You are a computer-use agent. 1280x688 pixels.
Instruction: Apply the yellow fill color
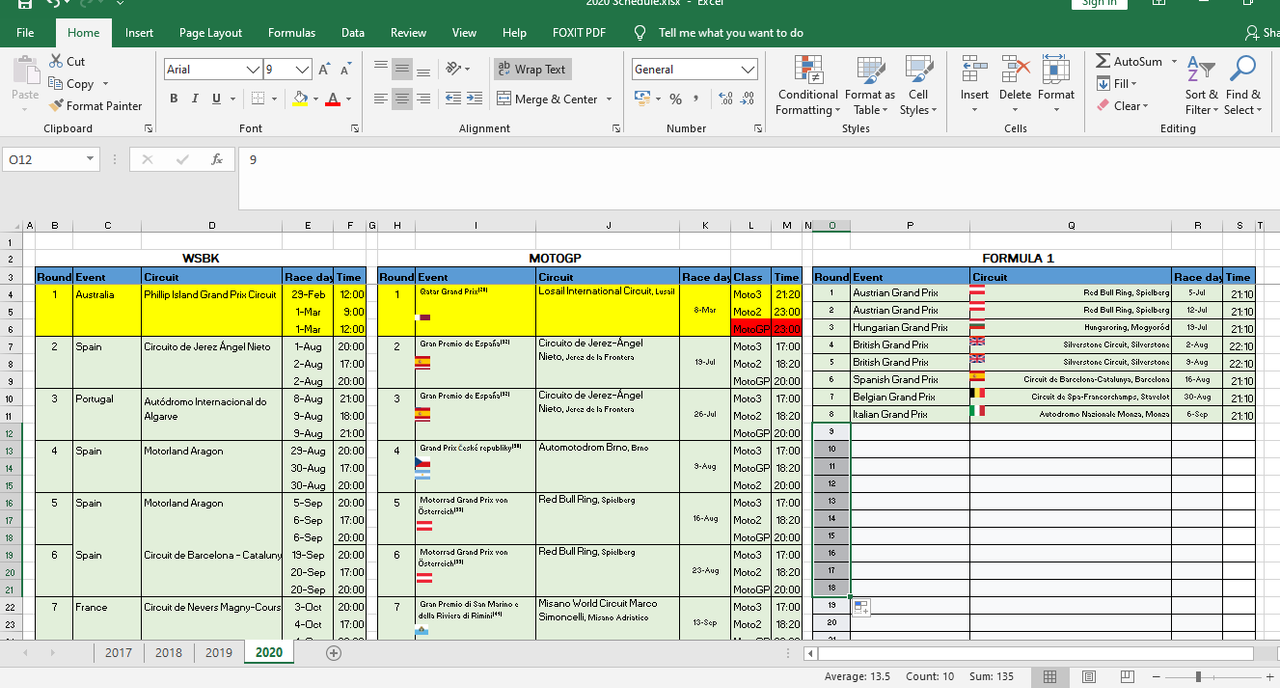pos(300,99)
